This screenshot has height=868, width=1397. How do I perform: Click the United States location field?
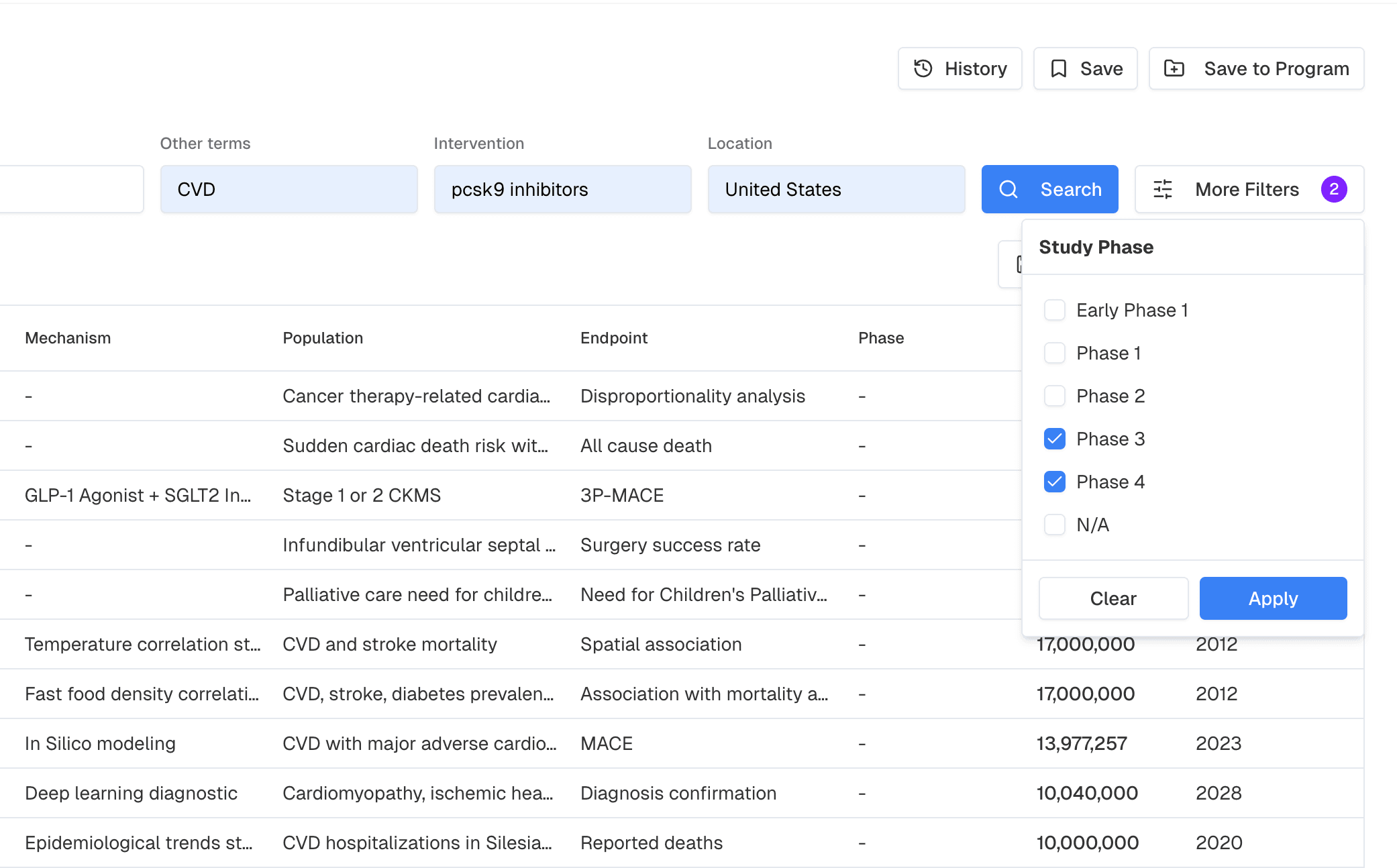click(836, 189)
